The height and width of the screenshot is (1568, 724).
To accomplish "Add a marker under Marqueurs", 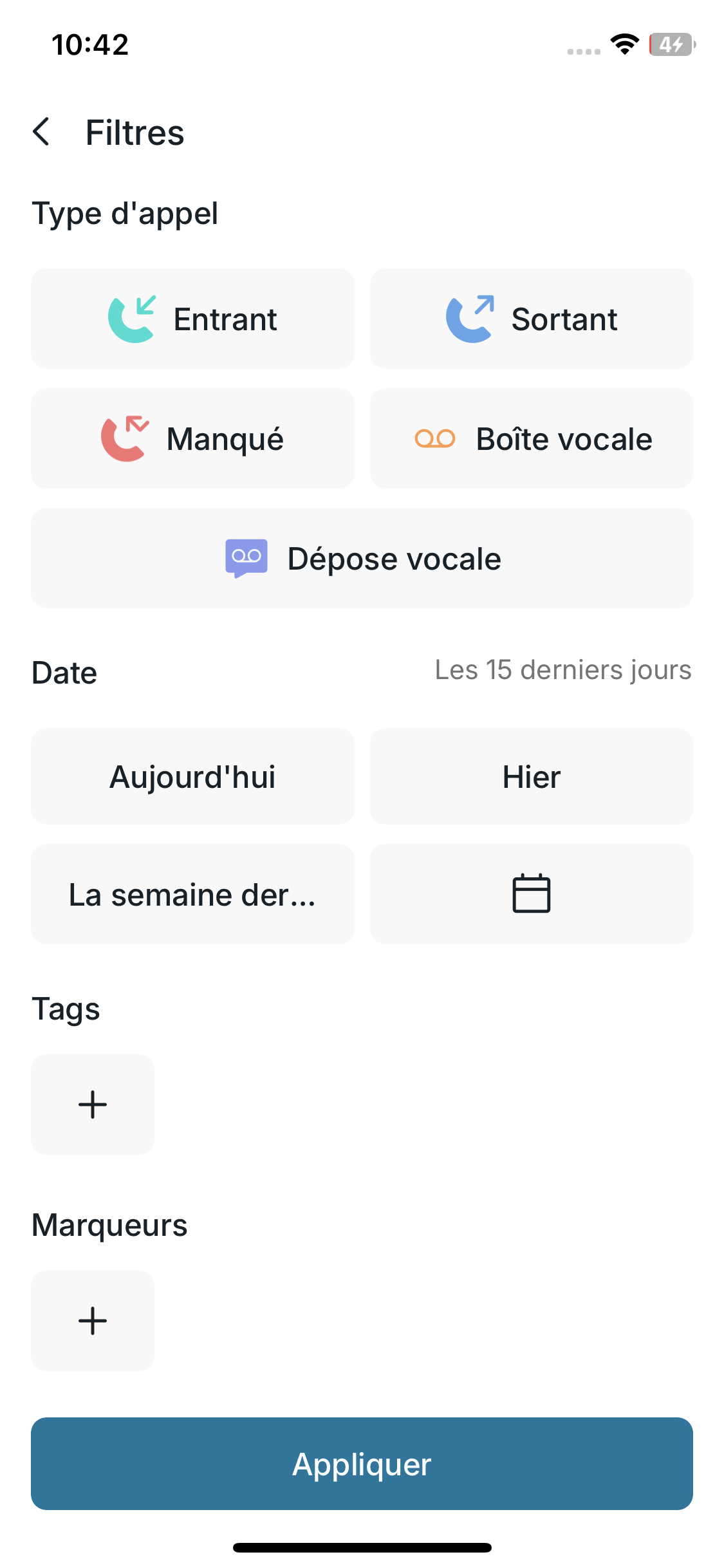I will (x=93, y=1320).
